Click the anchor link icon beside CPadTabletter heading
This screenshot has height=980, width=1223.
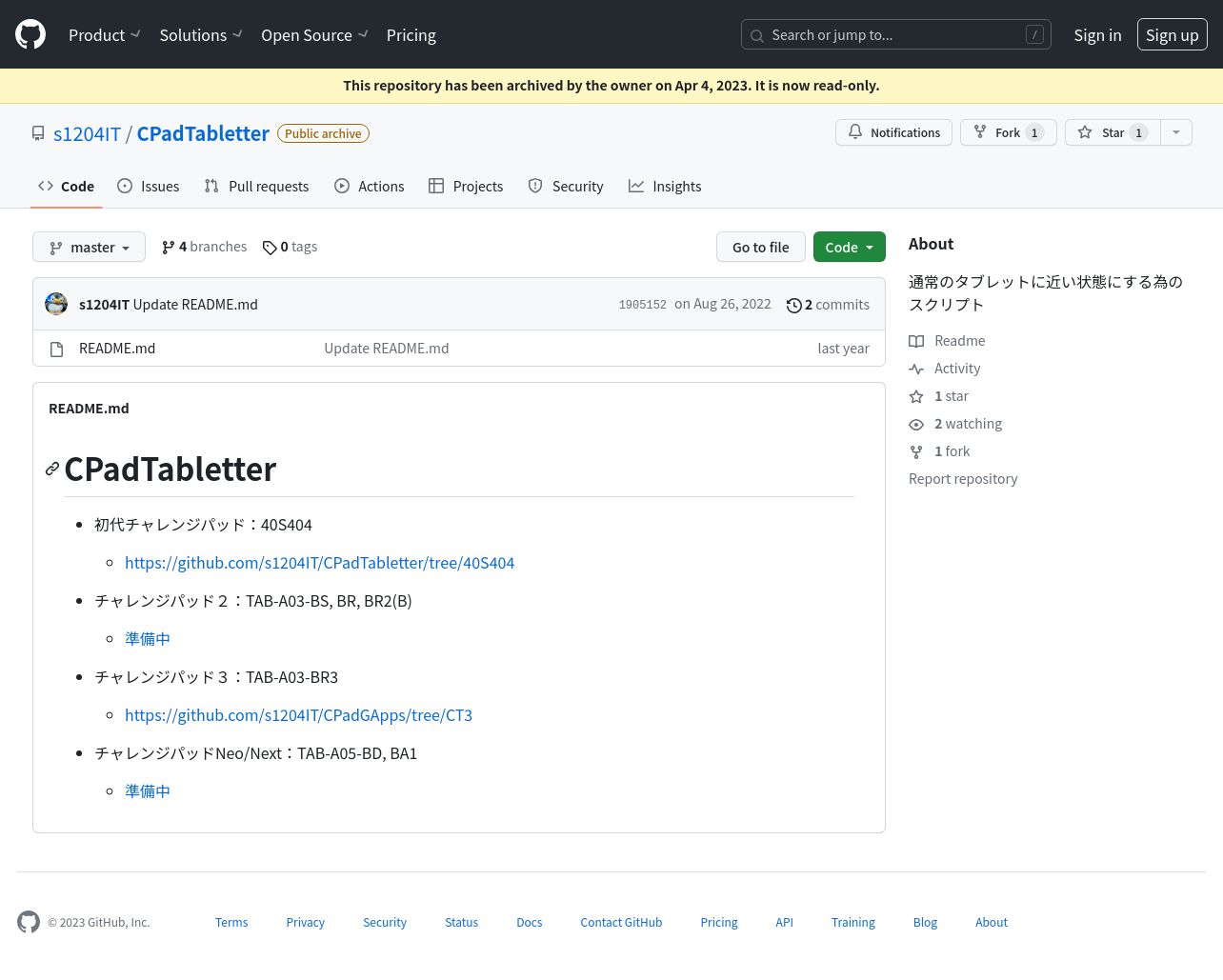pyautogui.click(x=52, y=469)
